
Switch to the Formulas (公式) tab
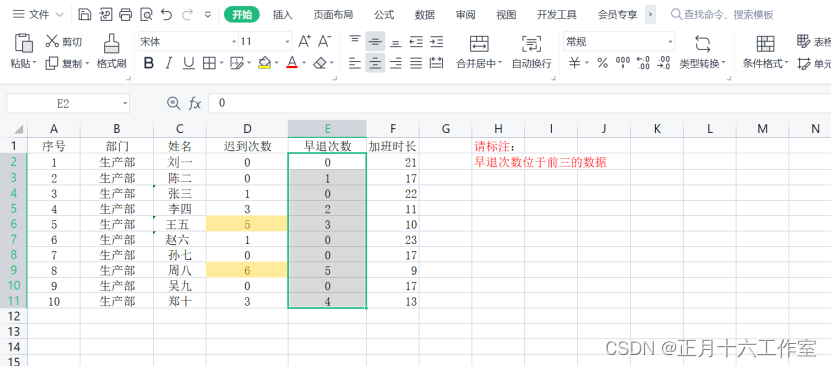click(x=384, y=15)
